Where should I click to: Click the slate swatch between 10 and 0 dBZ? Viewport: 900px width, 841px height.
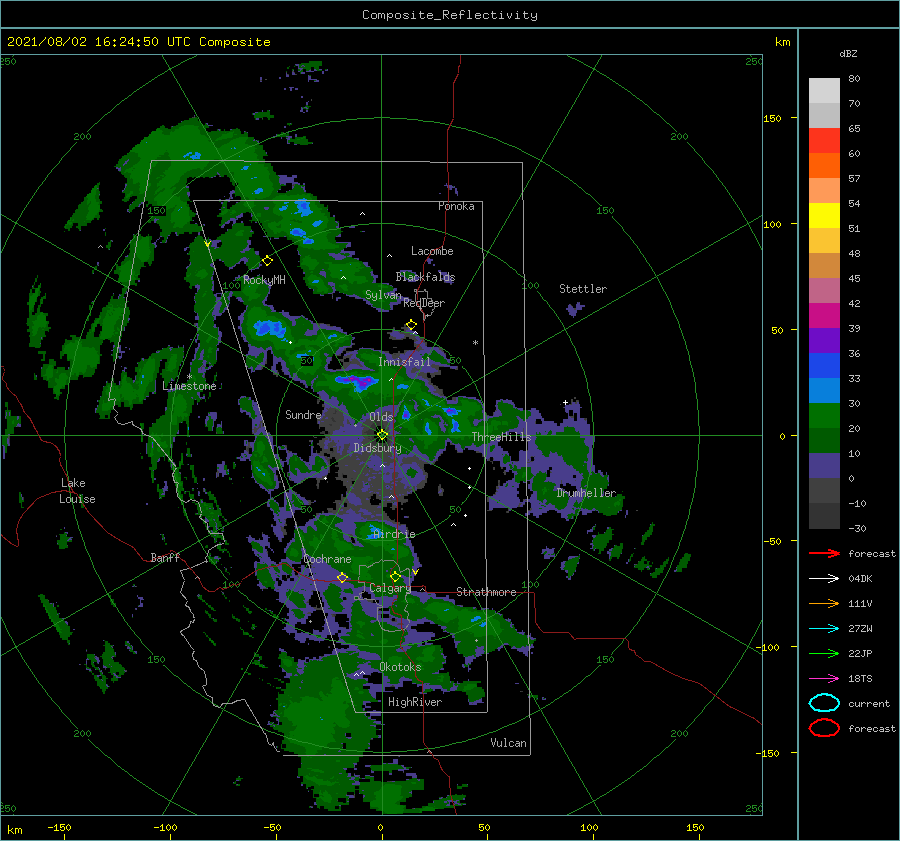(824, 466)
